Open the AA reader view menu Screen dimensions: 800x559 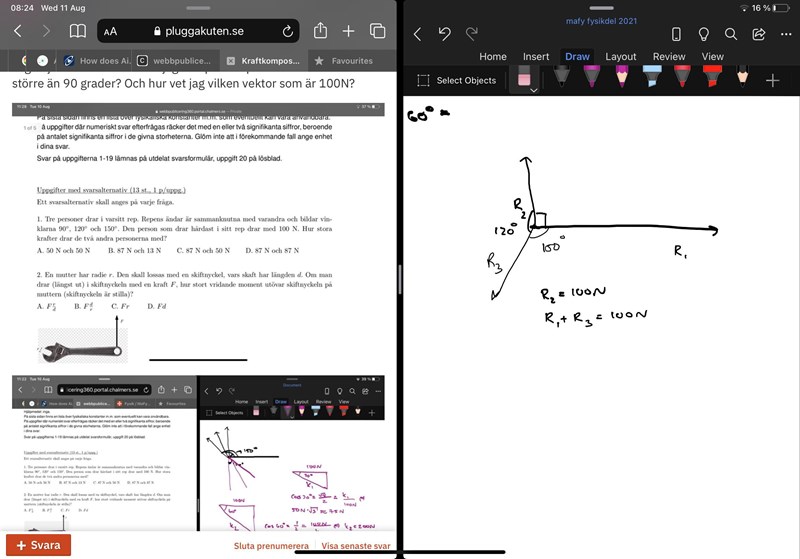(110, 32)
